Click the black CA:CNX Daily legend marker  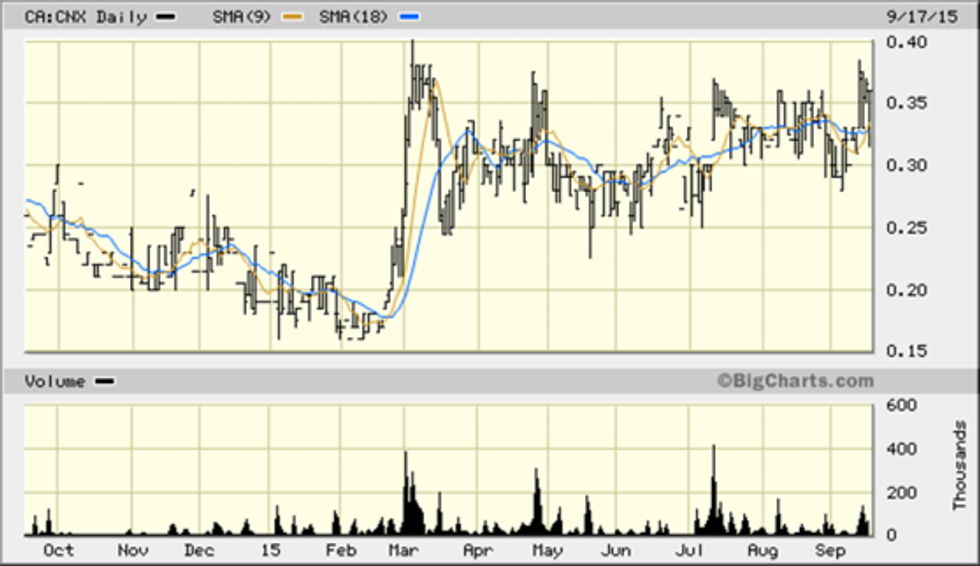pyautogui.click(x=166, y=17)
